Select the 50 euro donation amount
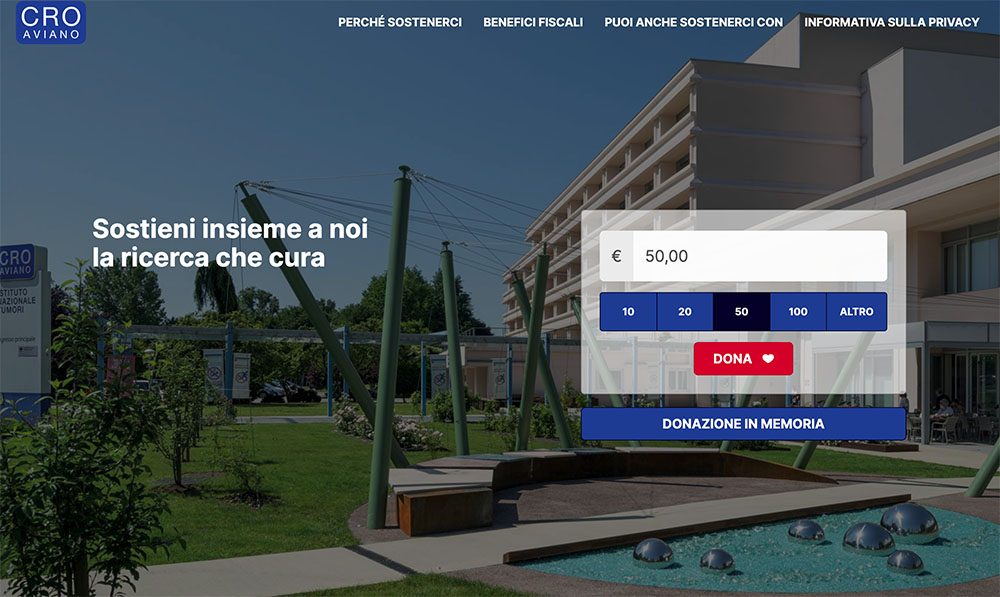This screenshot has width=1000, height=597. click(x=741, y=312)
